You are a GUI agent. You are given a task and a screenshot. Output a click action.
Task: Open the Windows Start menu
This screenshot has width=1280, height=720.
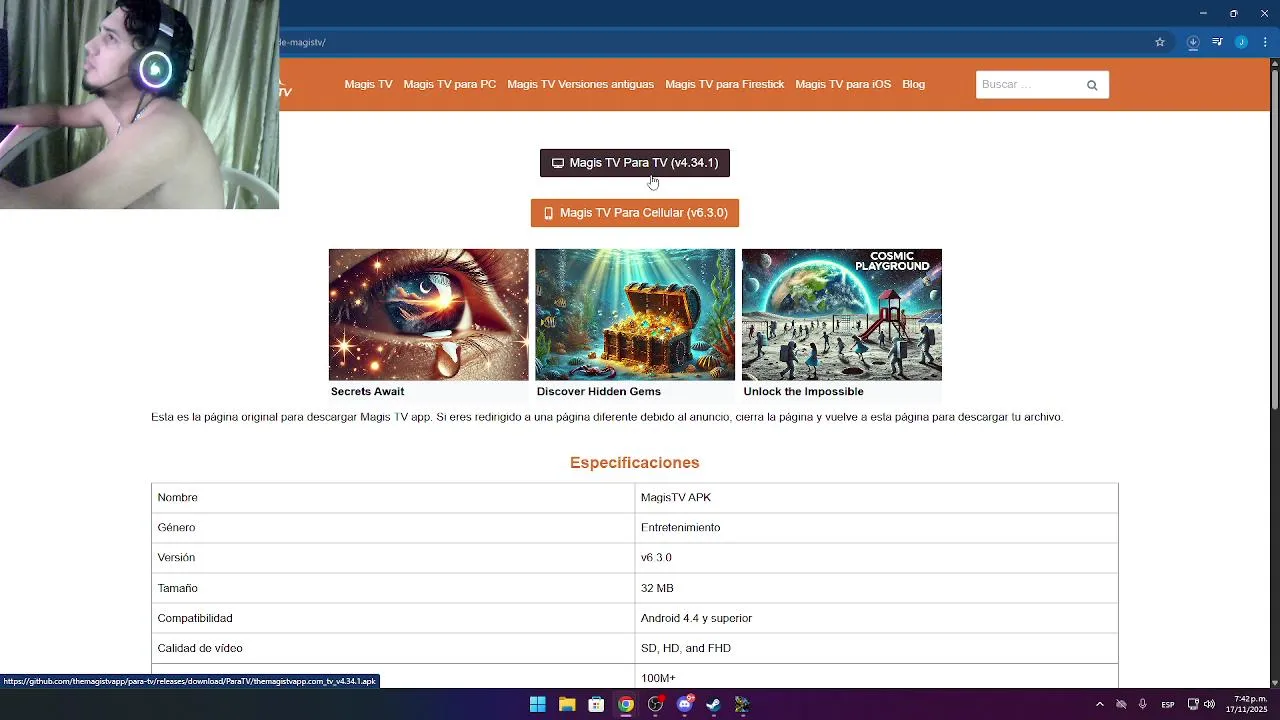(x=537, y=704)
